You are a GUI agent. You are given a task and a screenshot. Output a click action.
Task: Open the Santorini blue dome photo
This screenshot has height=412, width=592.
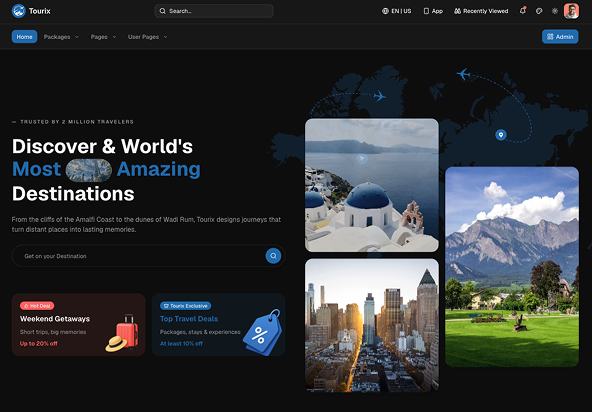pyautogui.click(x=372, y=185)
